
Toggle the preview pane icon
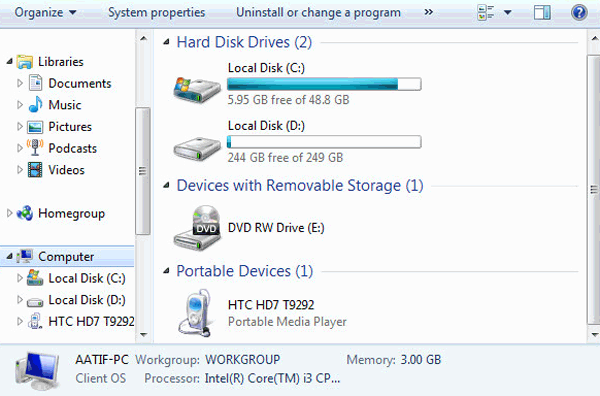point(543,12)
